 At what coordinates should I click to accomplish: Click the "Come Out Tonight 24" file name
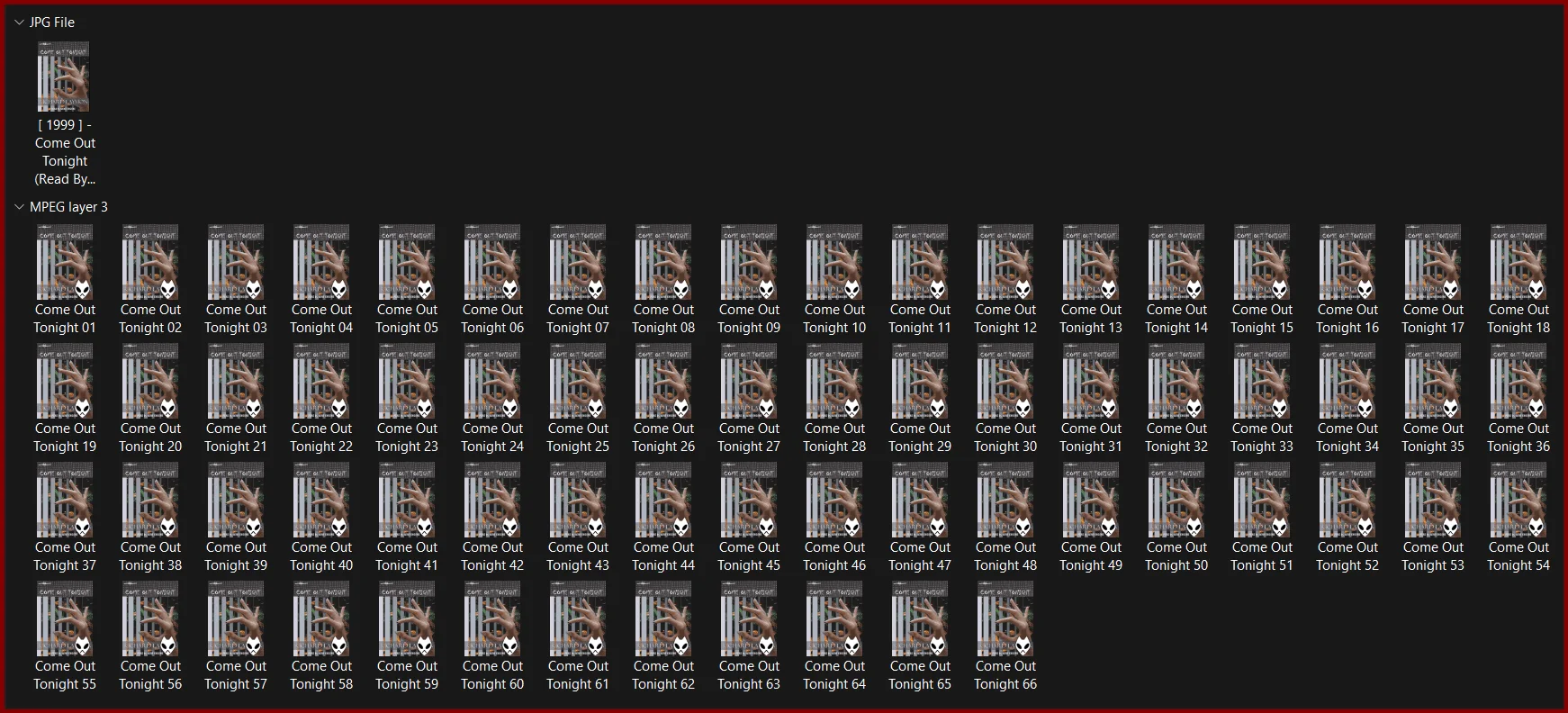click(x=492, y=438)
